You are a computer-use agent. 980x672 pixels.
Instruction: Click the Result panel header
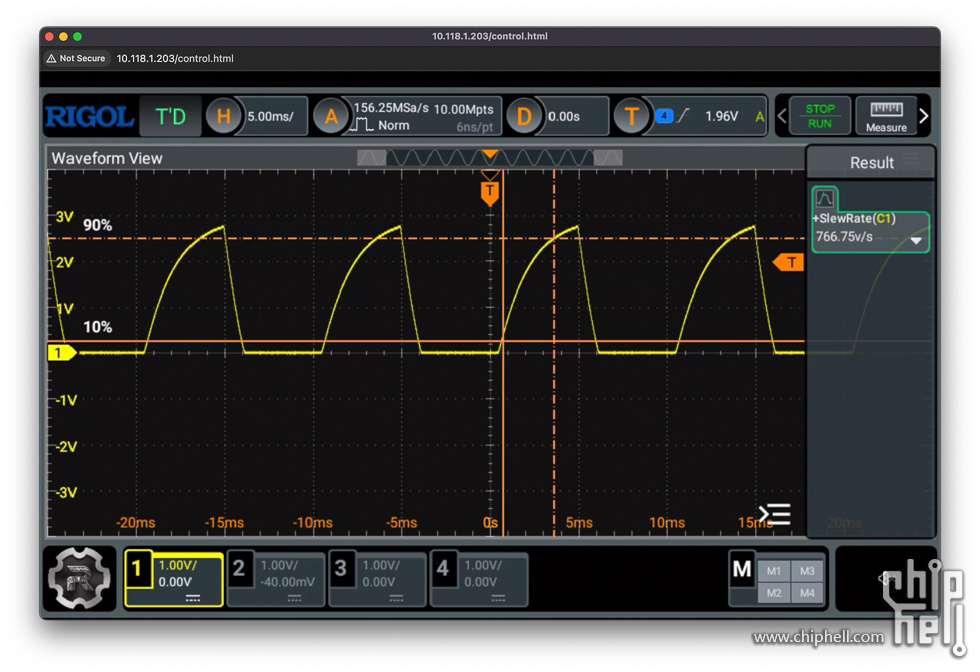pyautogui.click(x=871, y=163)
